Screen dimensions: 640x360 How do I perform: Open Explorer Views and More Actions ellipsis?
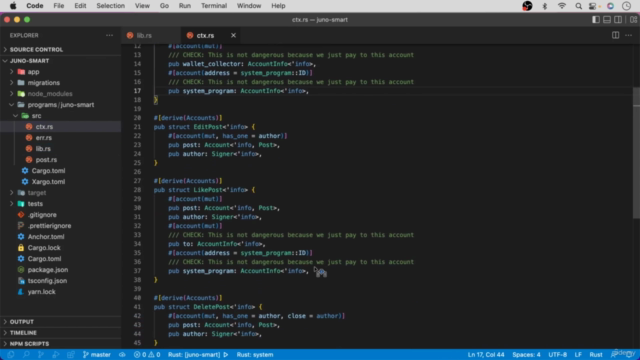pyautogui.click(x=109, y=35)
